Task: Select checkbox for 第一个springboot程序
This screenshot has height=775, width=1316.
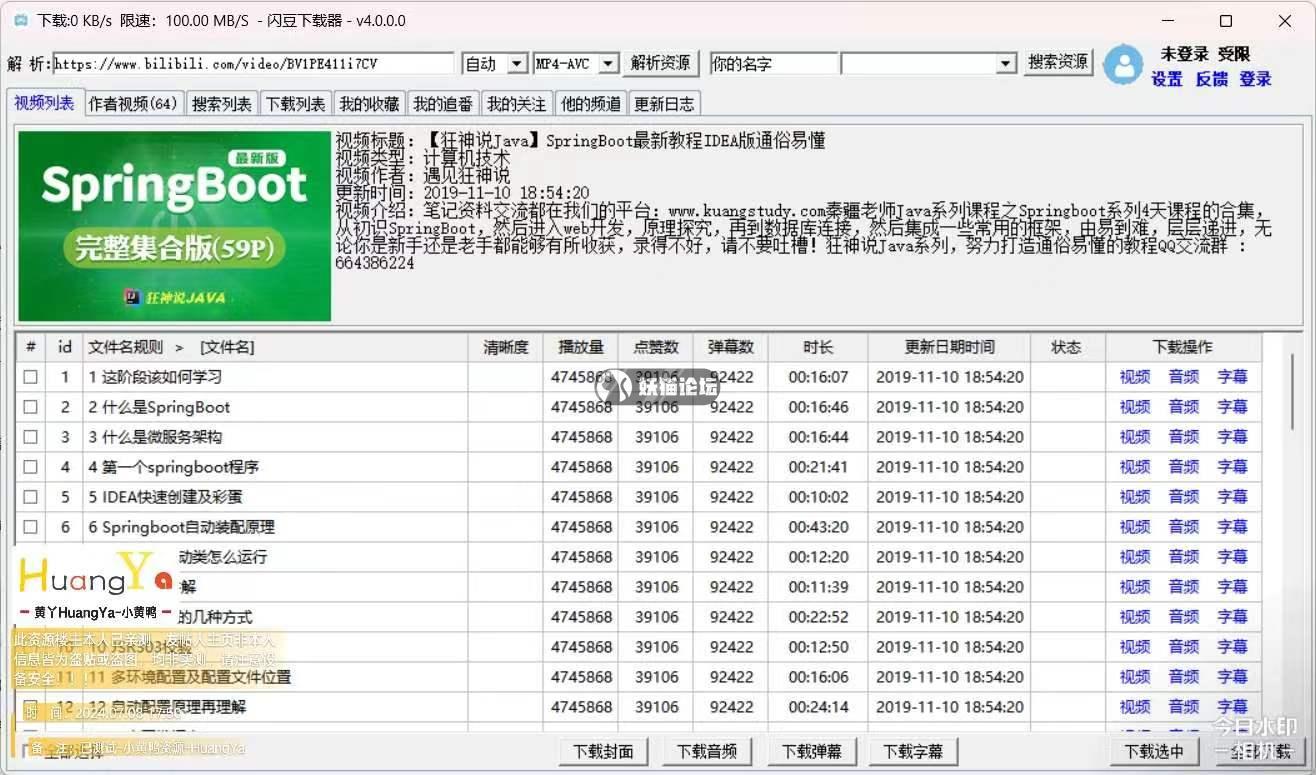Action: tap(31, 467)
